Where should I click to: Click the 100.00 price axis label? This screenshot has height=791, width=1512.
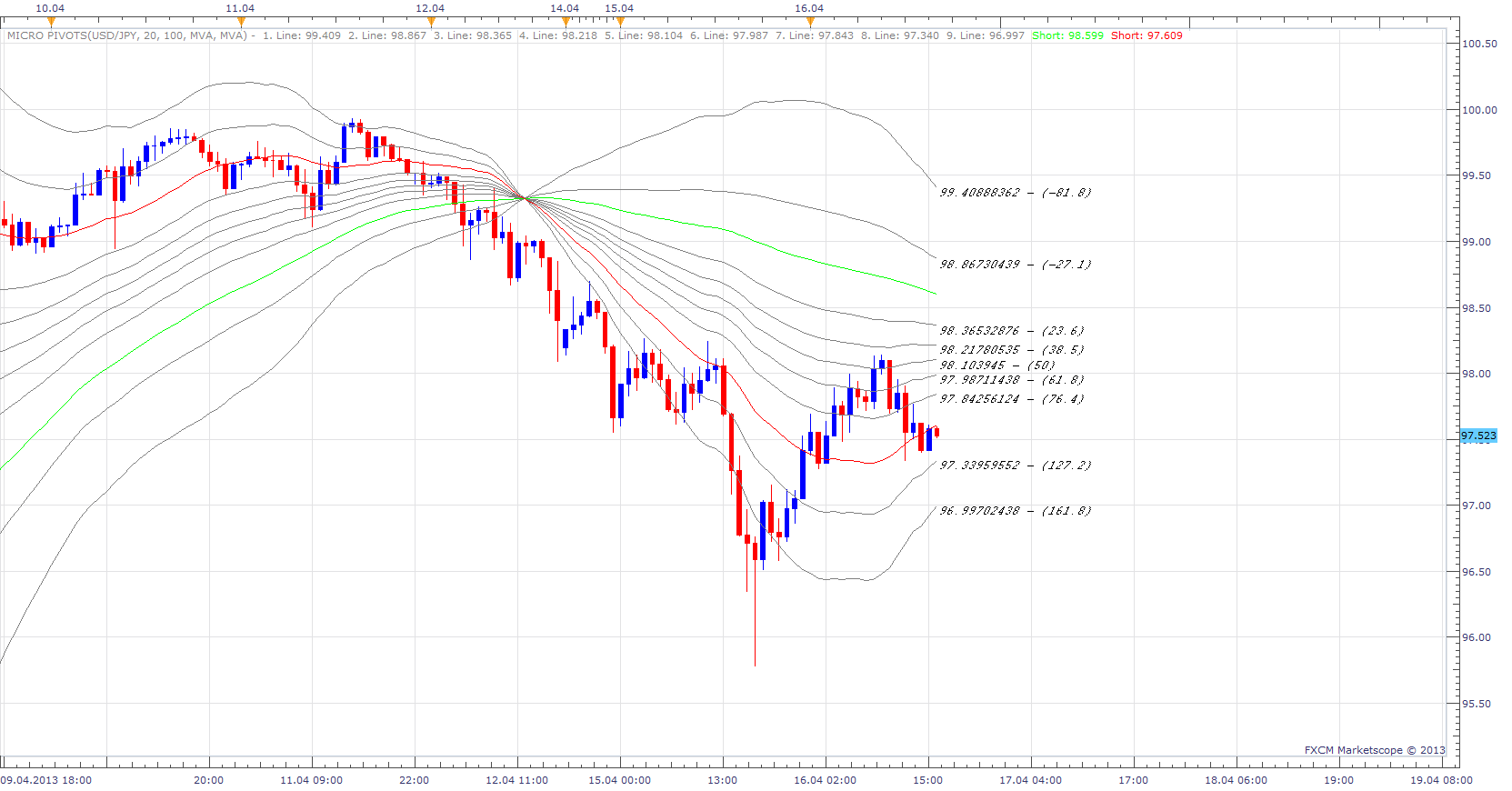(1479, 110)
